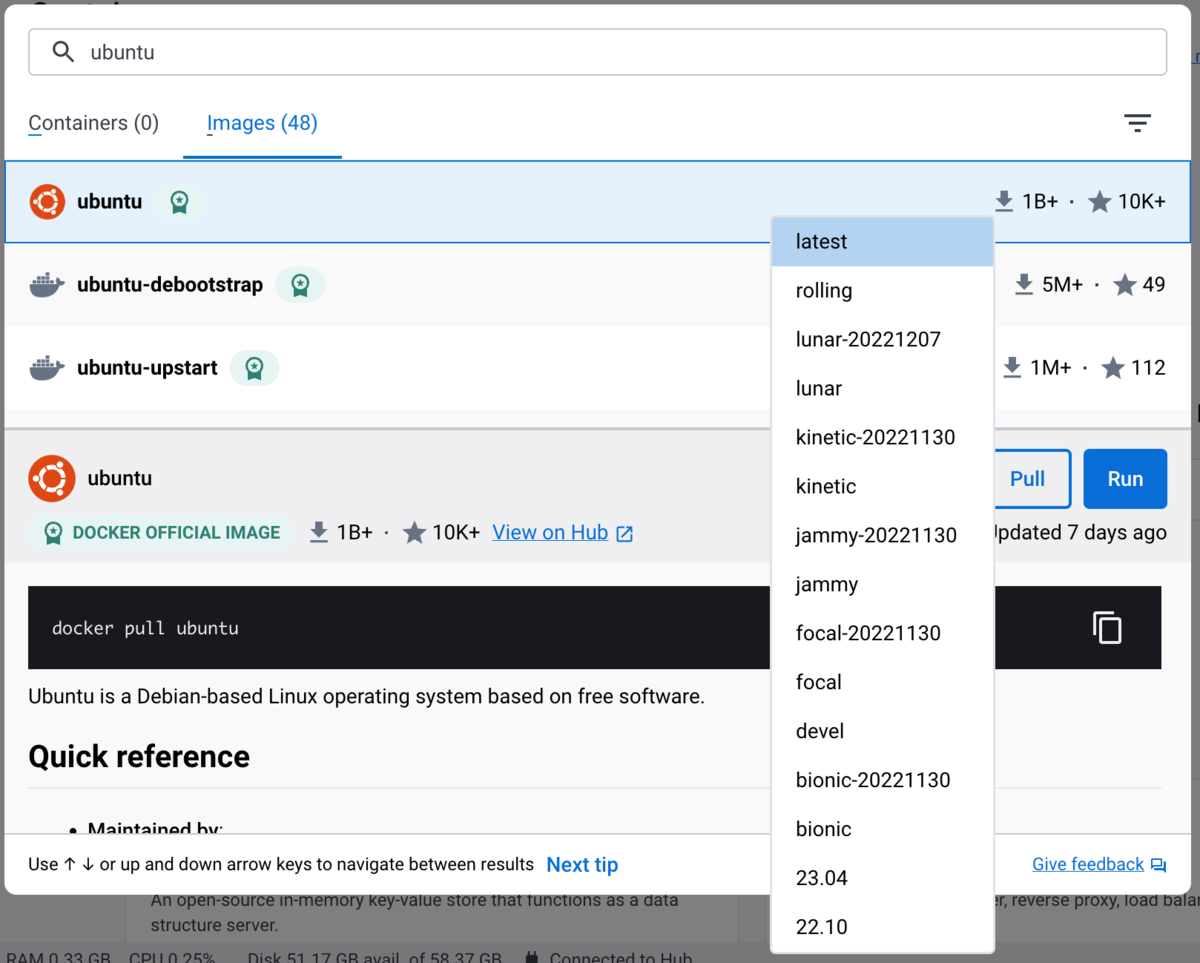Click official image badge beside ubuntu result
Screen dimensions: 1200x963
(x=179, y=202)
